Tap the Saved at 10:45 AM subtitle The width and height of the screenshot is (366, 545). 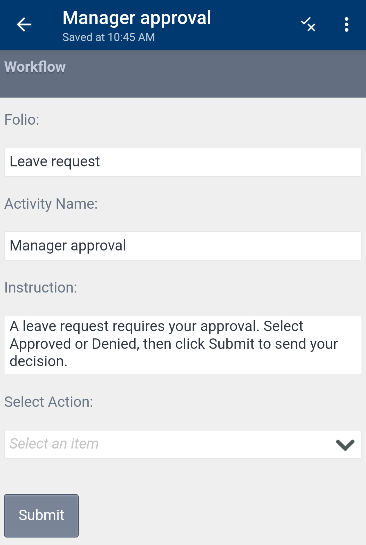click(108, 37)
